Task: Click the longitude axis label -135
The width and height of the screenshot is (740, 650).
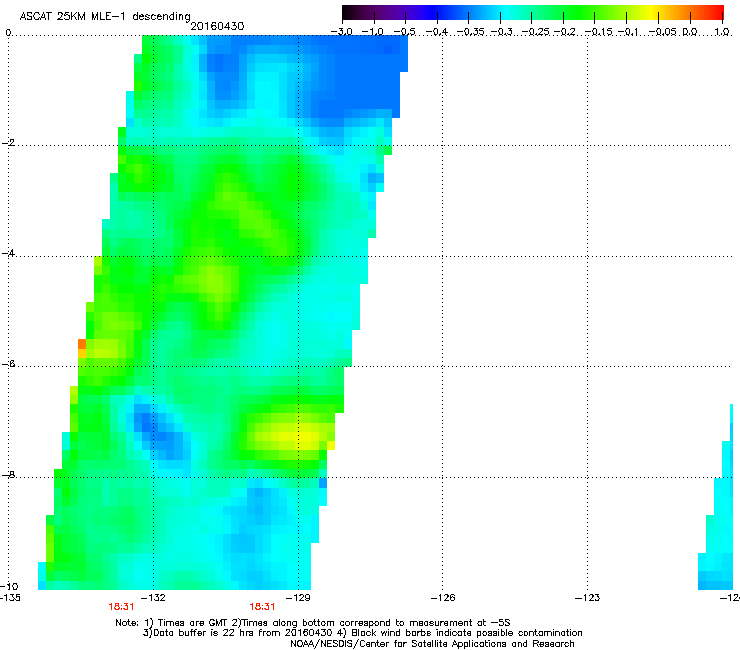Action: pos(10,598)
